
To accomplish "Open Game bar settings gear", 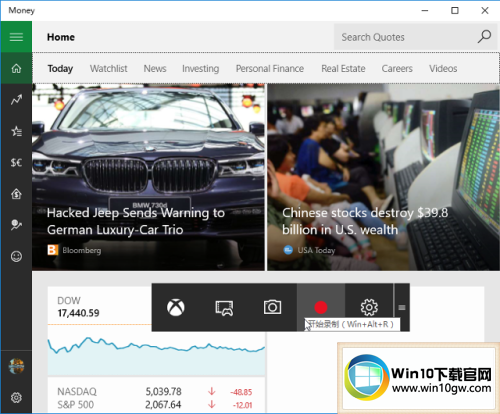I will click(x=369, y=307).
